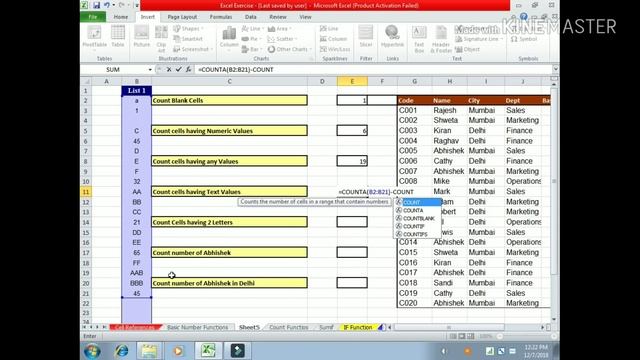The image size is (640, 360).
Task: Open the Line chart dropdown
Action: [x=252, y=29]
